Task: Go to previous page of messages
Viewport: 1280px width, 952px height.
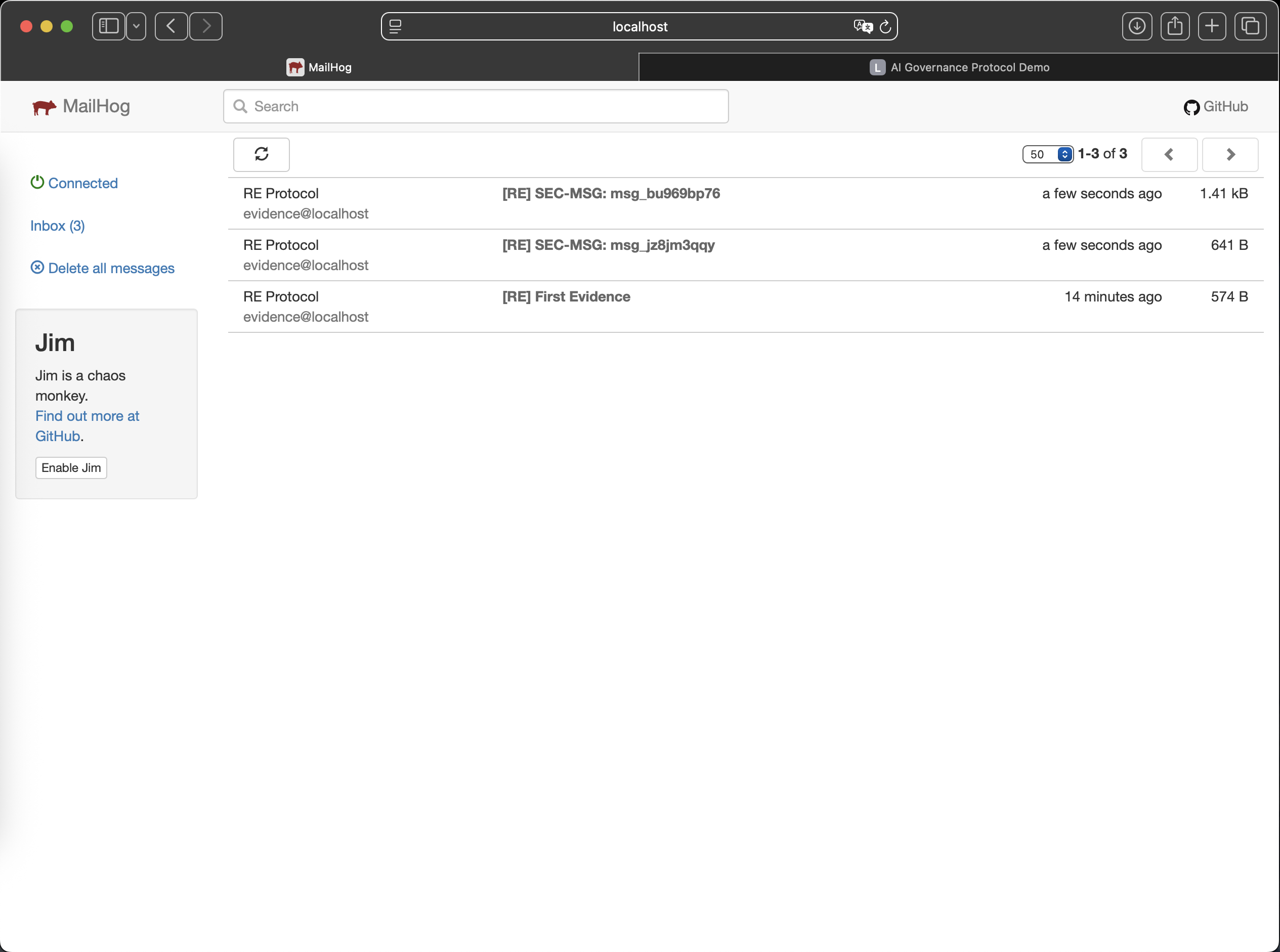Action: click(x=1169, y=154)
